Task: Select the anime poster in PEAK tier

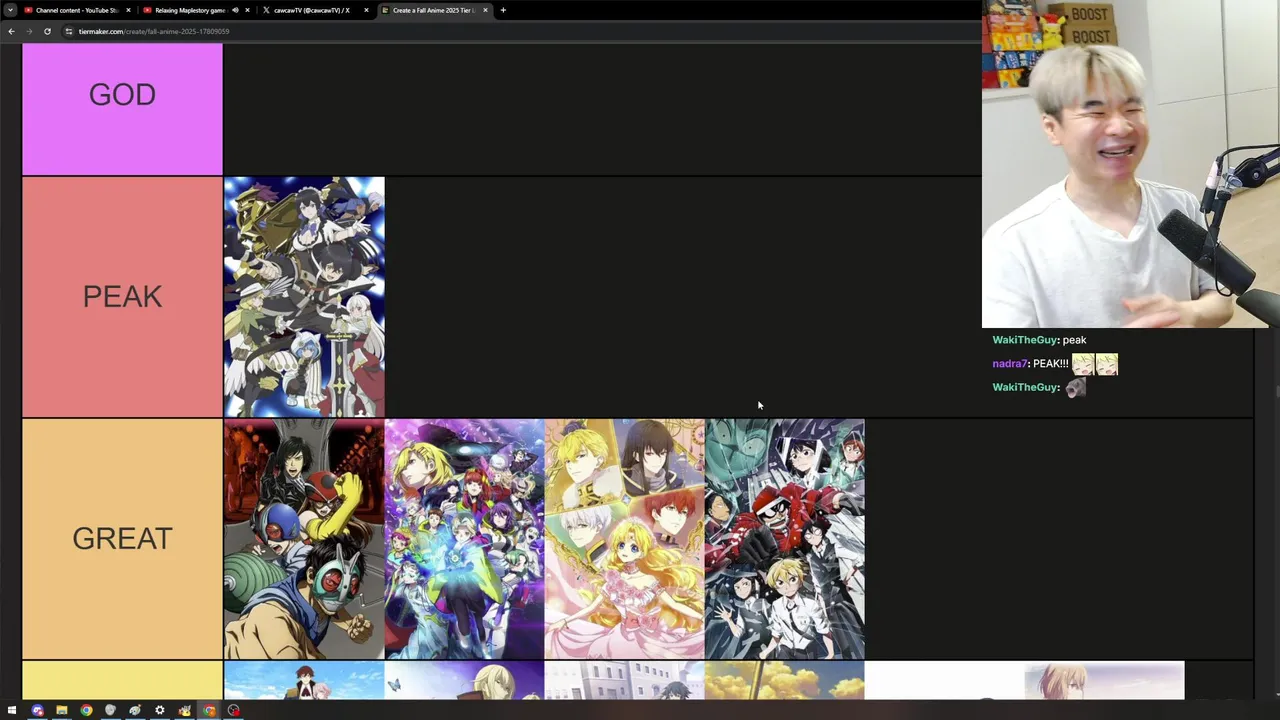Action: (304, 297)
